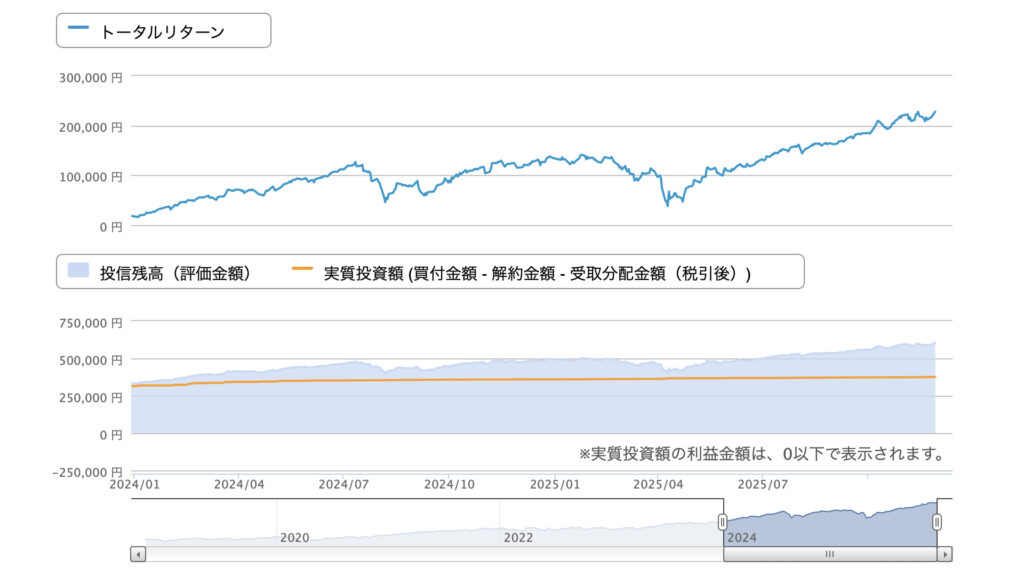This screenshot has width=1024, height=576.
Task: Jump to 2020 in the navigator timeline
Action: [294, 537]
